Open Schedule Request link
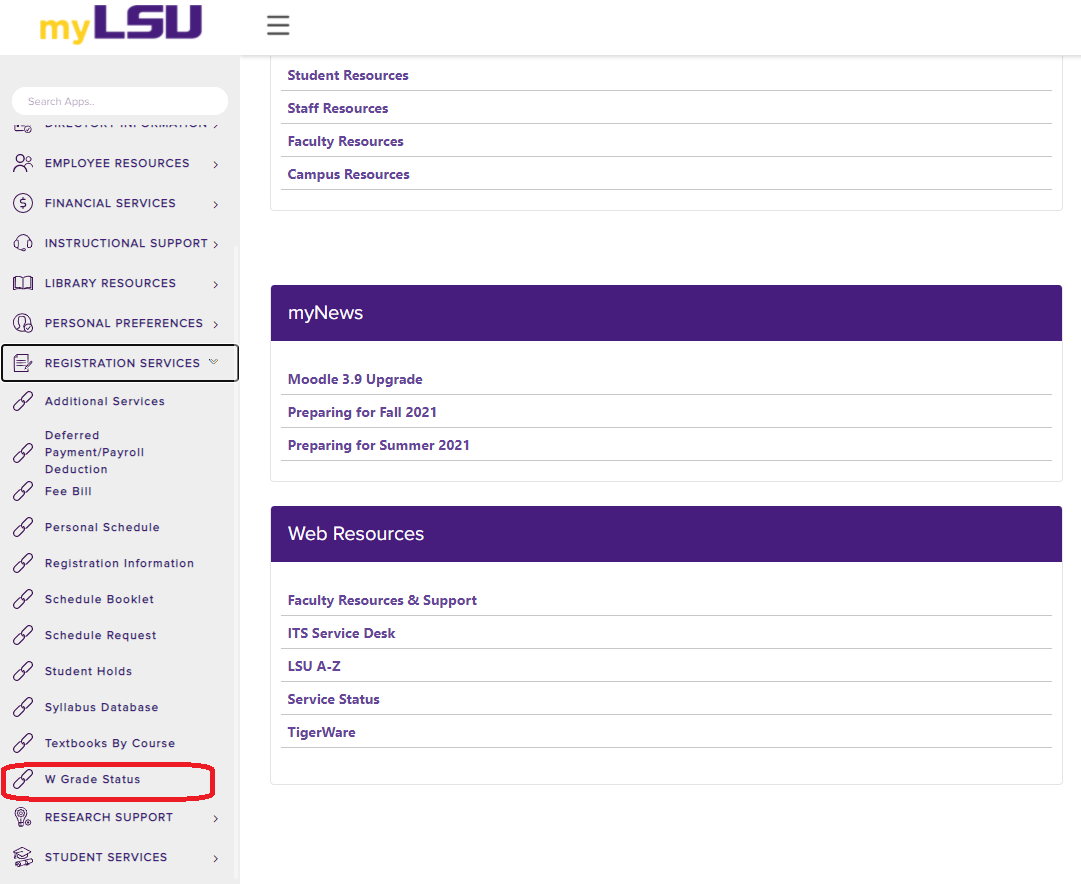The image size is (1081, 884). tap(101, 635)
